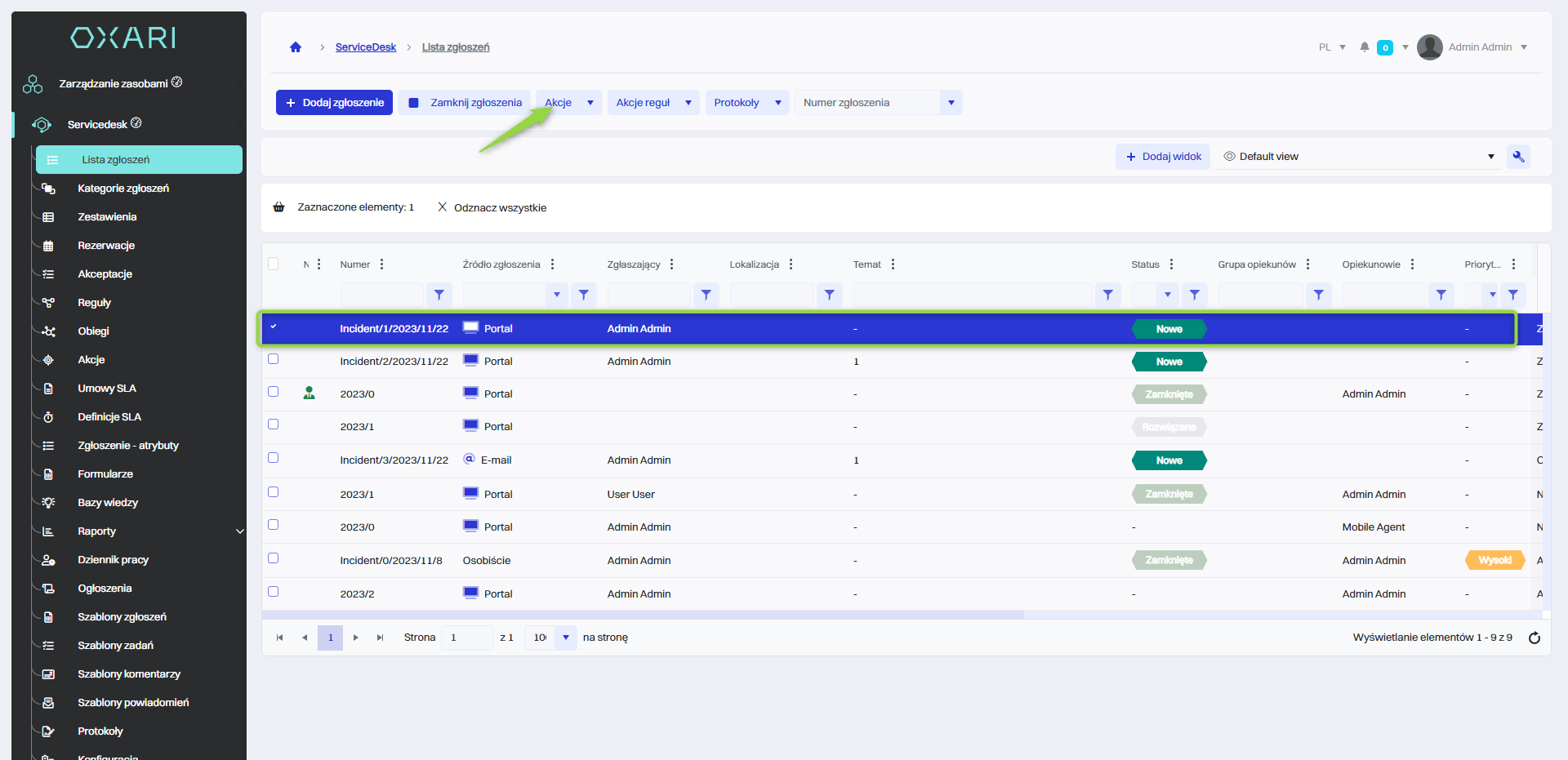1568x760 pixels.
Task: Check the Incident/2/2023/11/22 row checkbox
Action: [274, 359]
